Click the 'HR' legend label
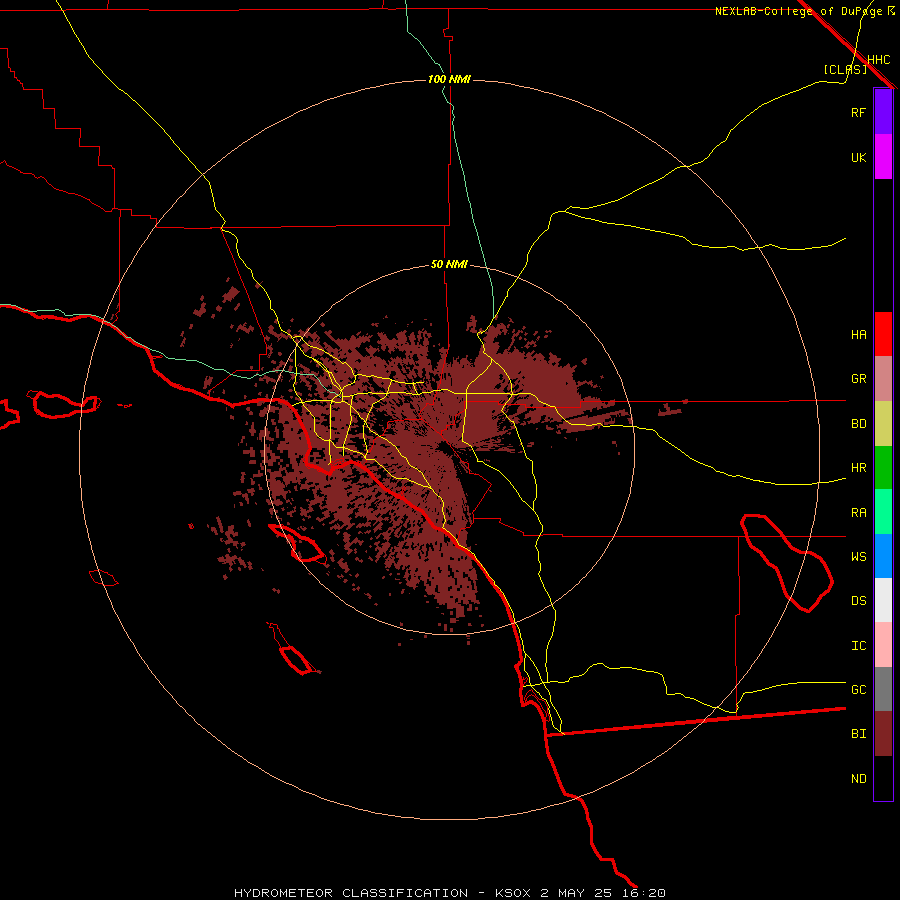The width and height of the screenshot is (900, 900). pyautogui.click(x=858, y=468)
